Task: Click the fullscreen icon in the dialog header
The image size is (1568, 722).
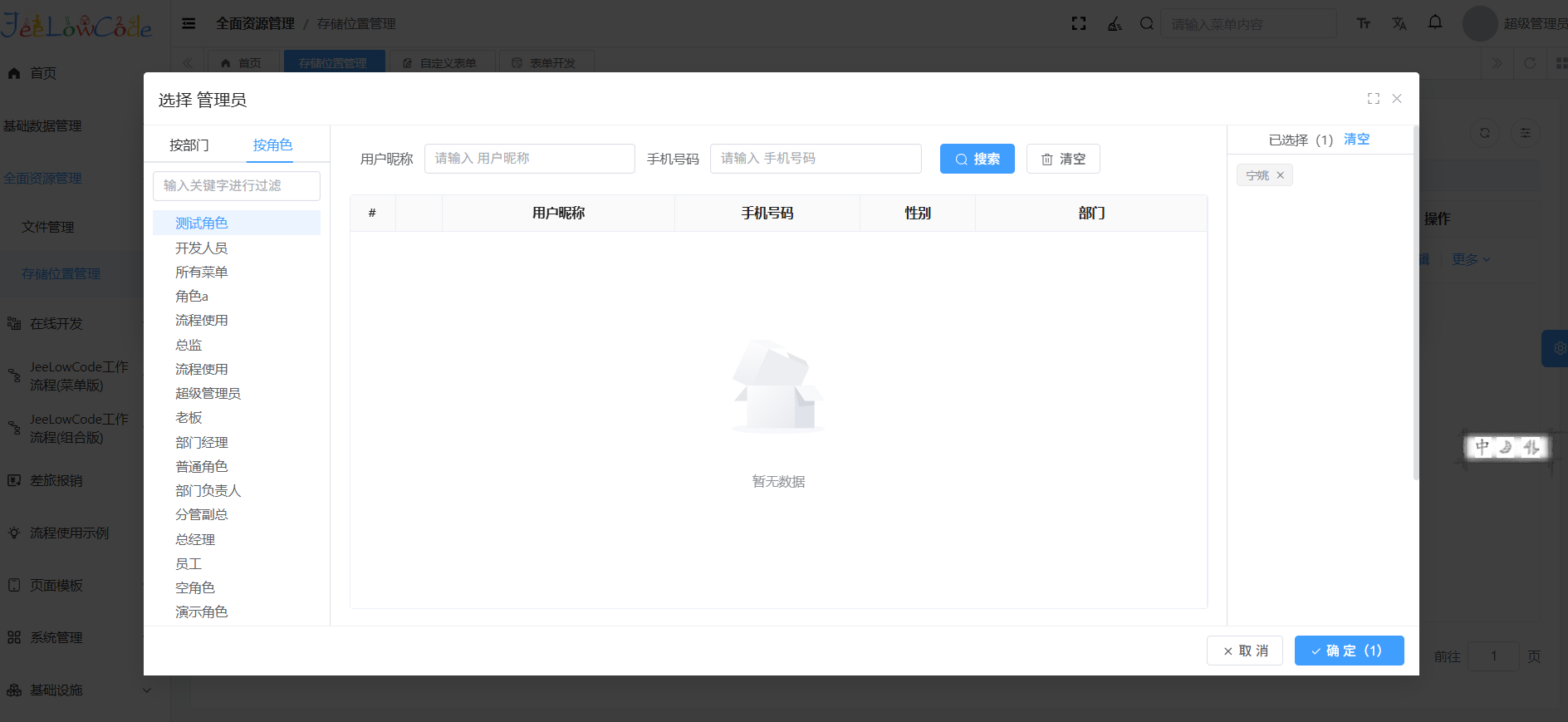Action: (1373, 99)
